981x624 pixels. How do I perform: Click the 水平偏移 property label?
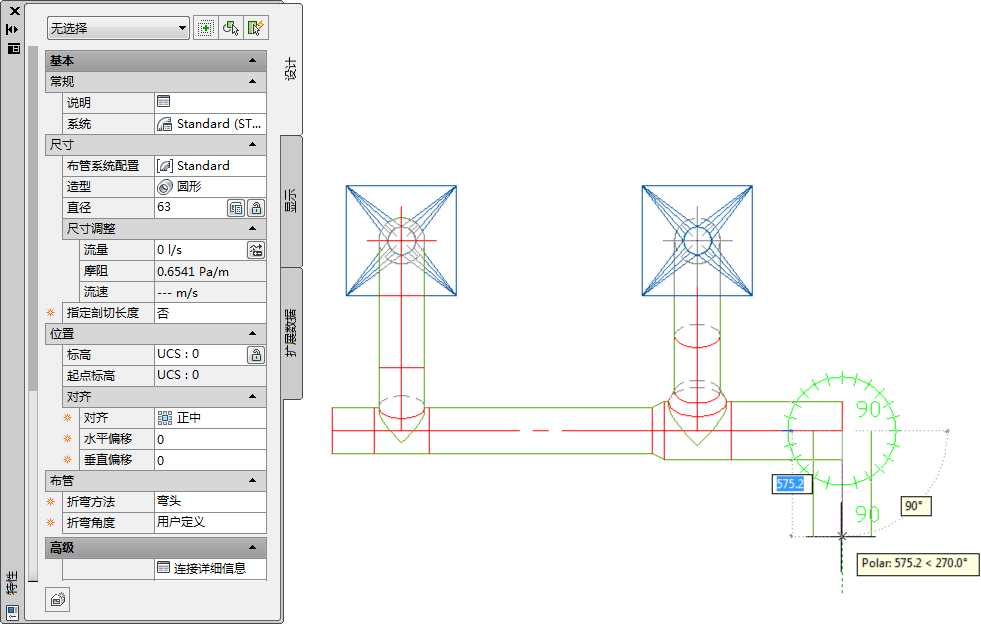(x=108, y=439)
